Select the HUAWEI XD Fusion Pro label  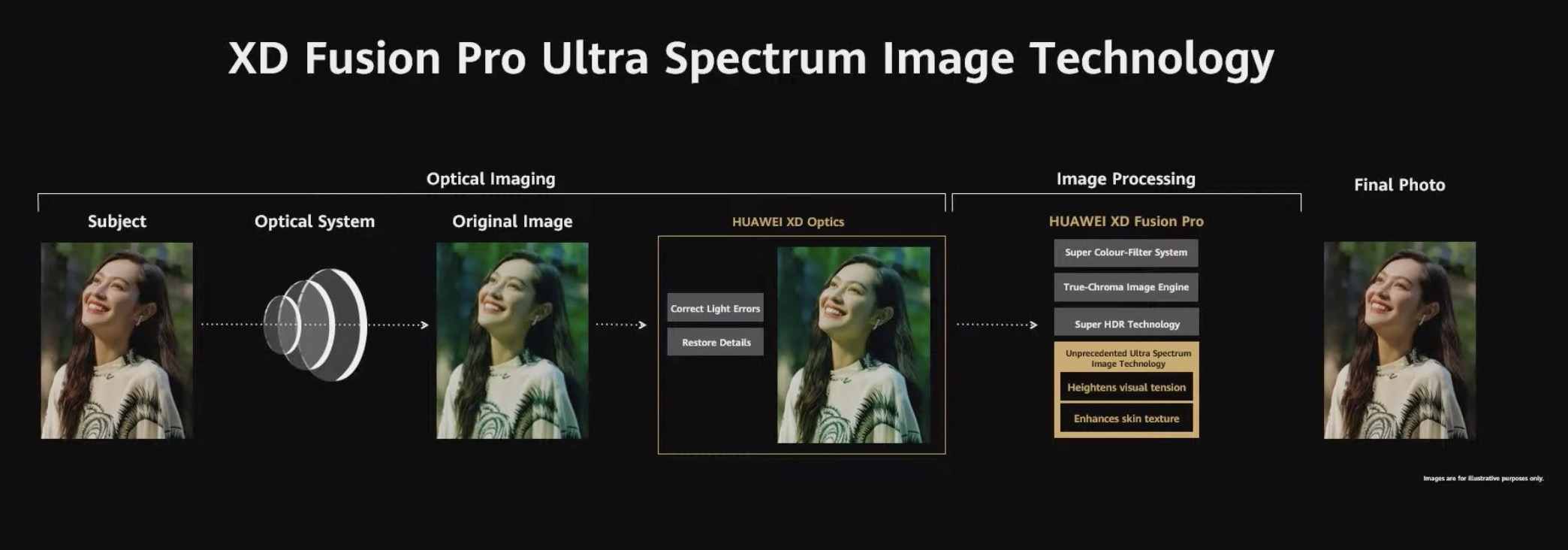tap(1126, 221)
